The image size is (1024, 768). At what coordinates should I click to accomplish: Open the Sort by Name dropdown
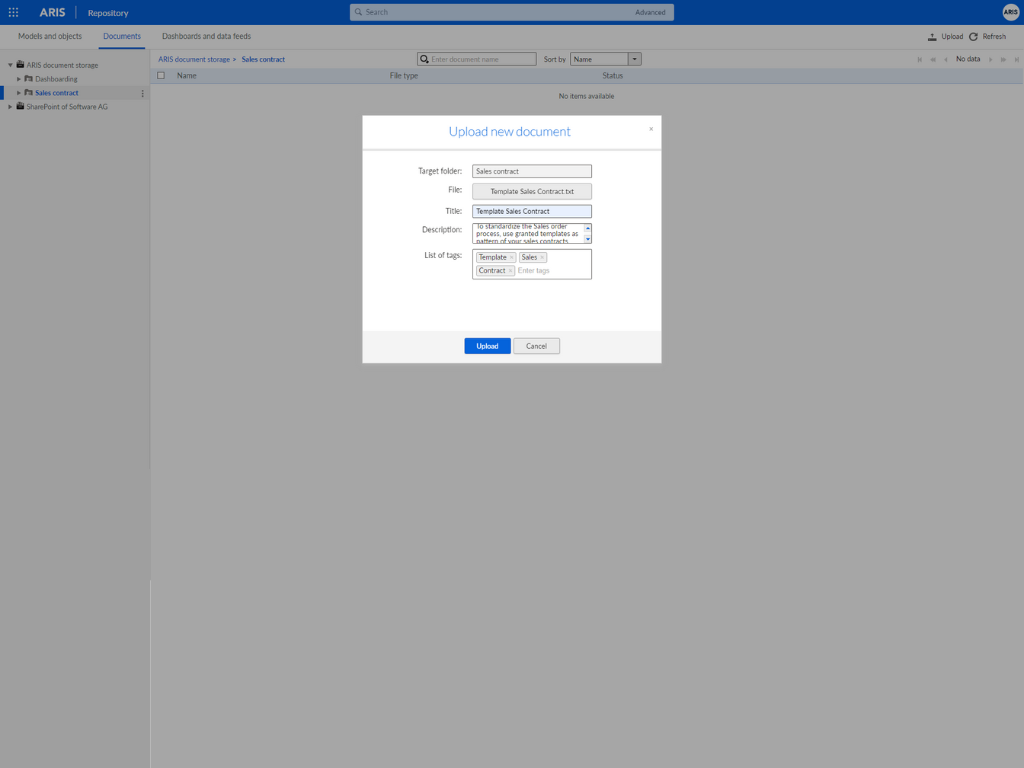[634, 59]
